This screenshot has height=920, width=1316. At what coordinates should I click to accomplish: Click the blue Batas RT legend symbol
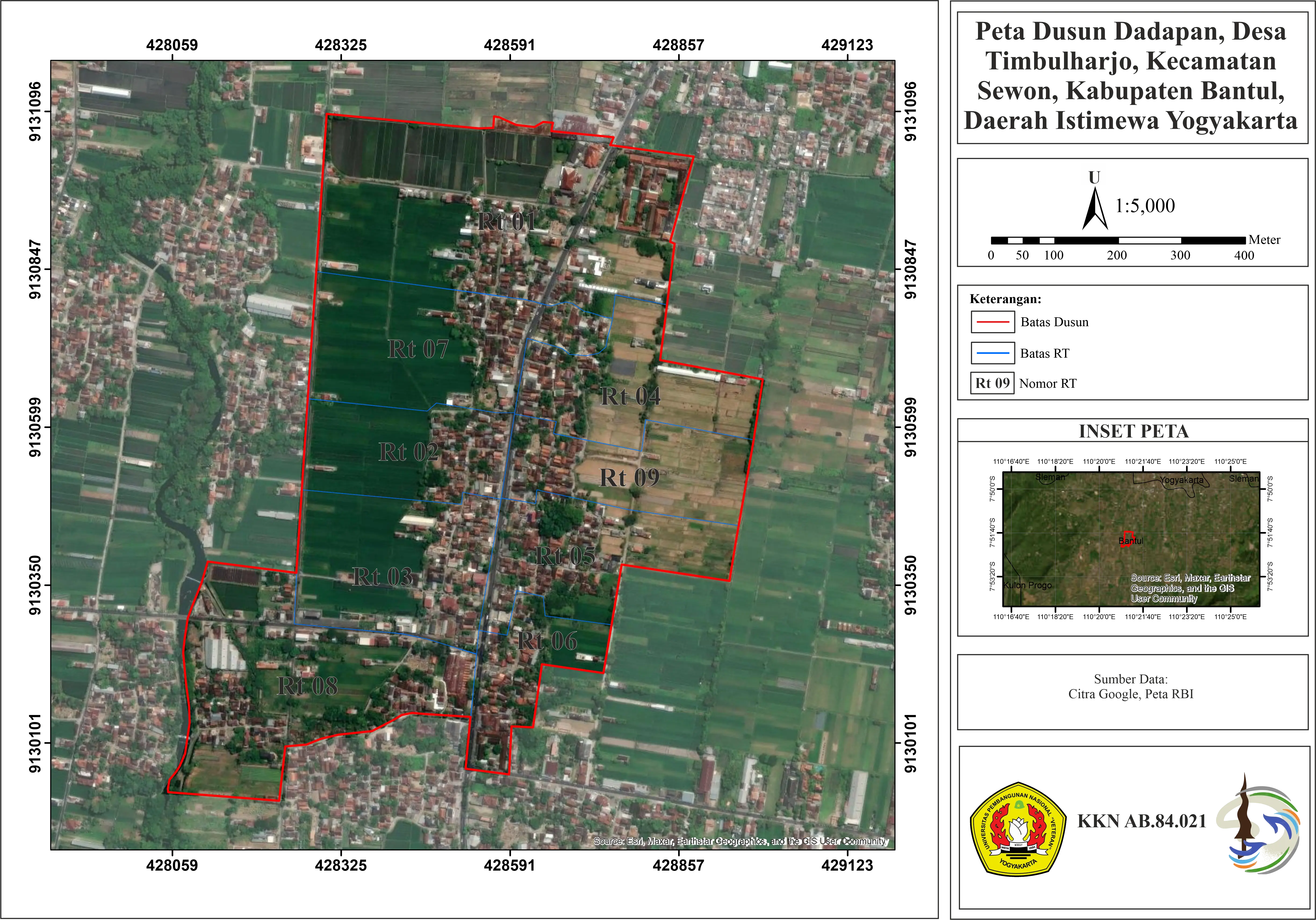coord(992,353)
